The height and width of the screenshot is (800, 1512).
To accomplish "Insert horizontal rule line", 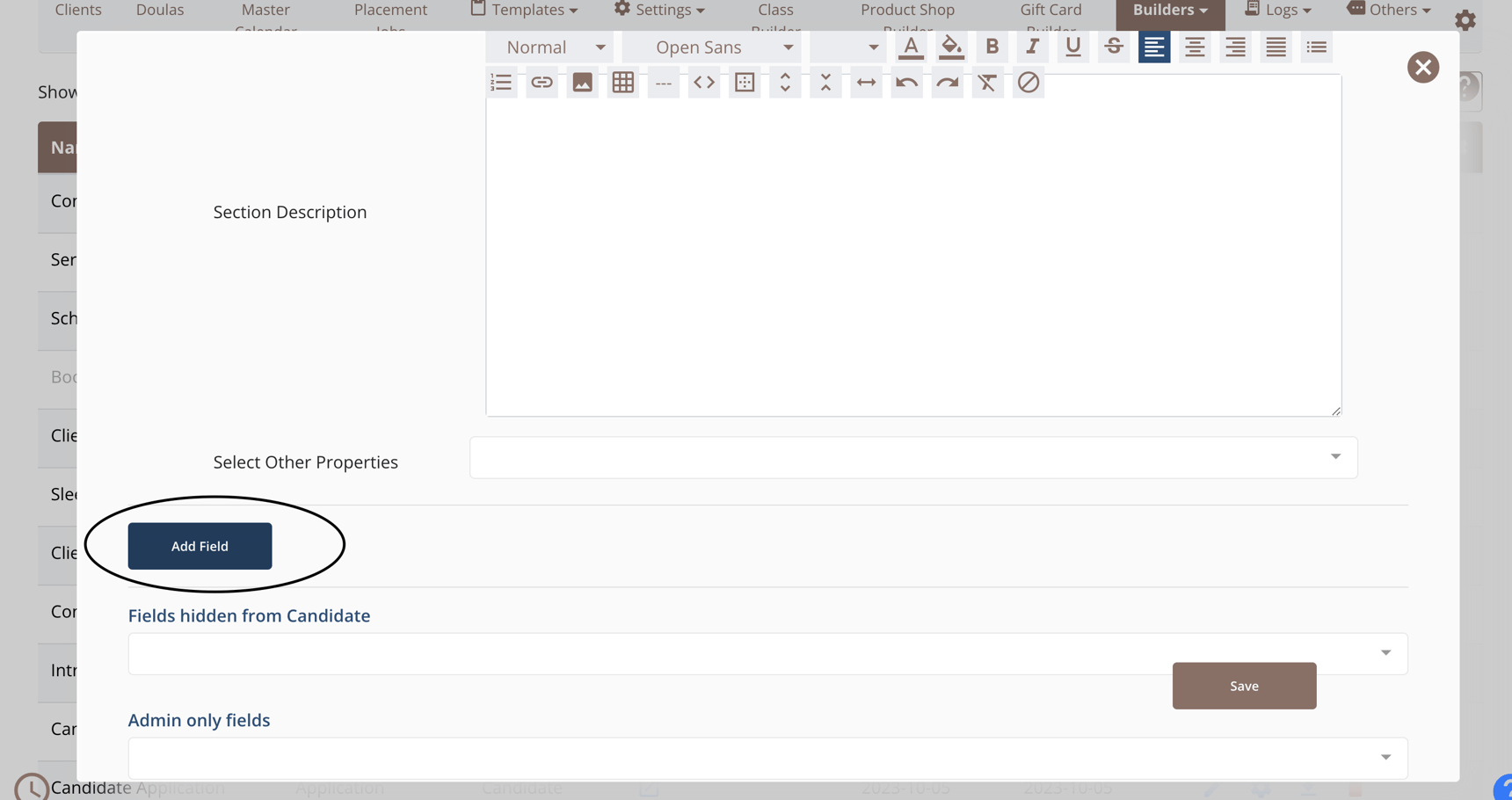I will pyautogui.click(x=663, y=83).
